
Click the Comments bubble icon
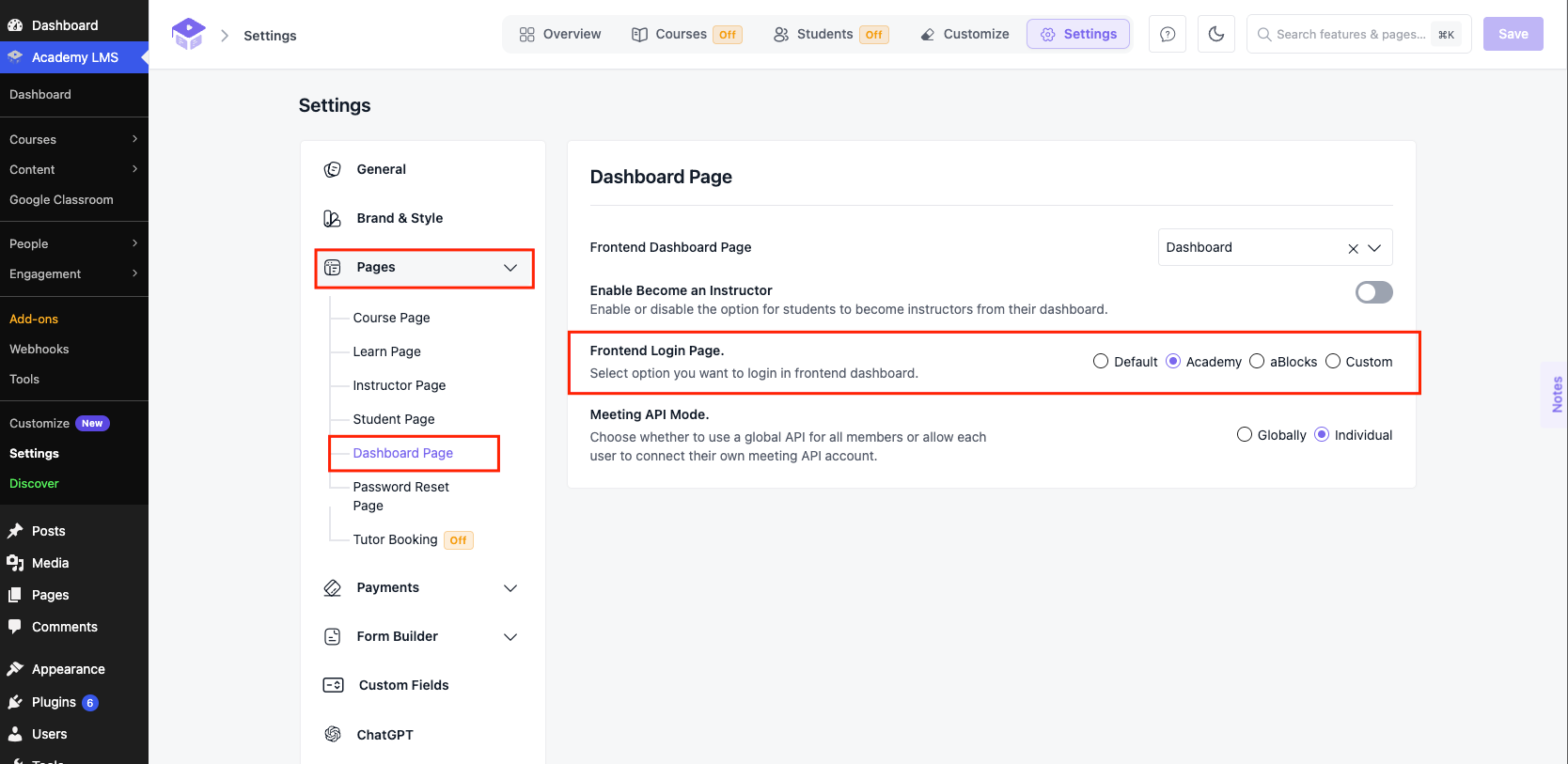[x=15, y=627]
